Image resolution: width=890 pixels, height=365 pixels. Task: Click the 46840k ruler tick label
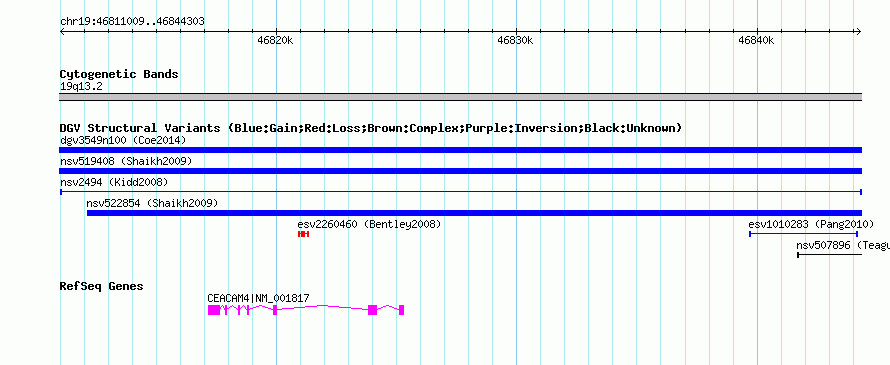756,40
